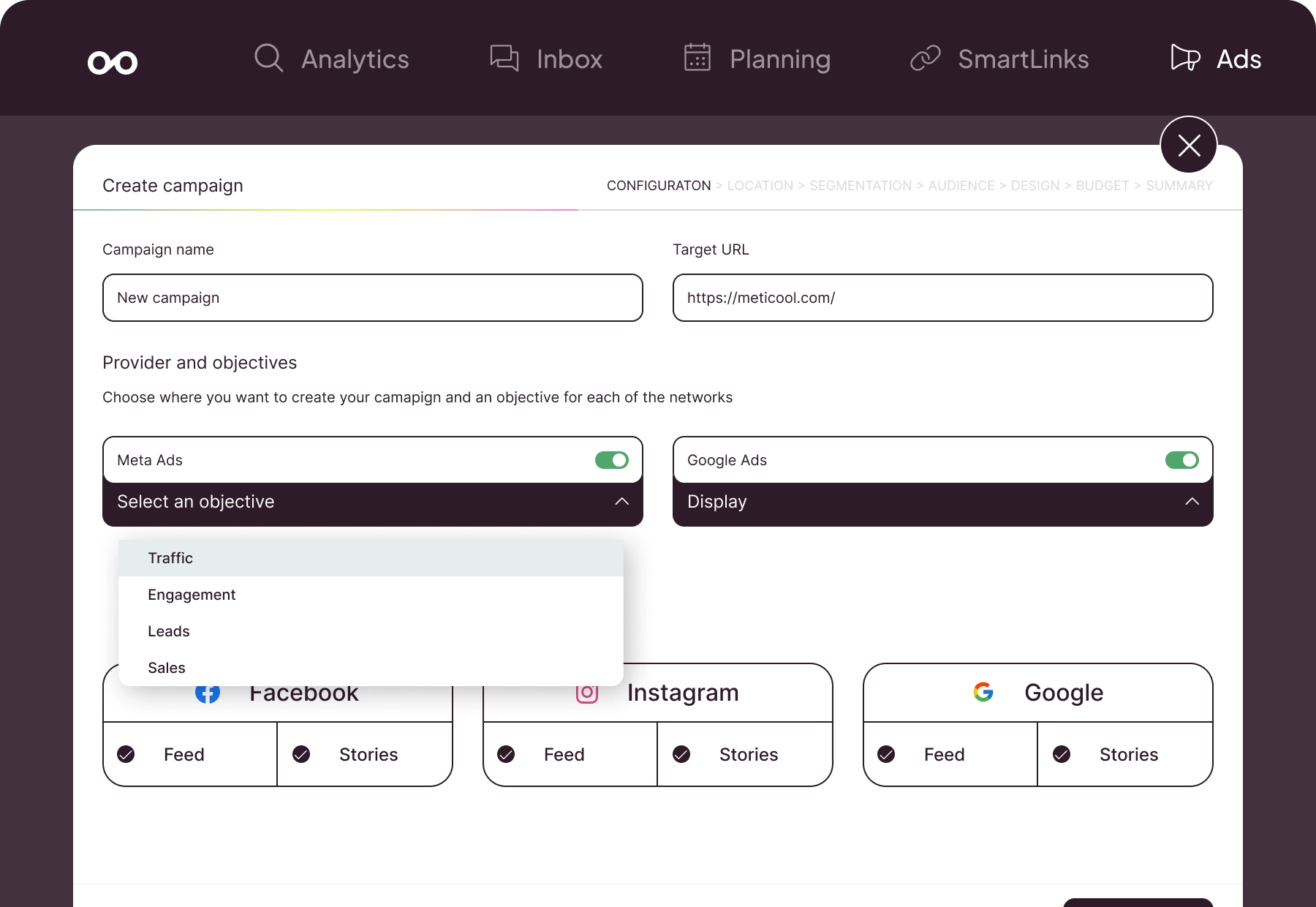Click the SmartLinks chain icon
This screenshot has width=1316, height=907.
925,58
